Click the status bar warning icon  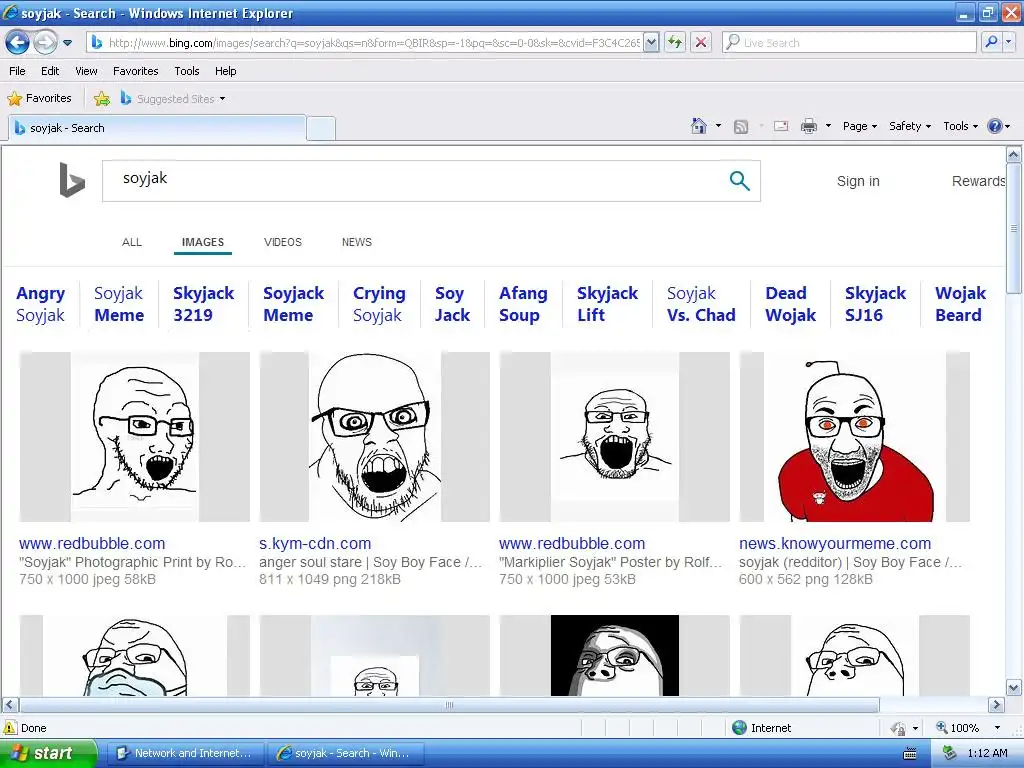pos(10,728)
